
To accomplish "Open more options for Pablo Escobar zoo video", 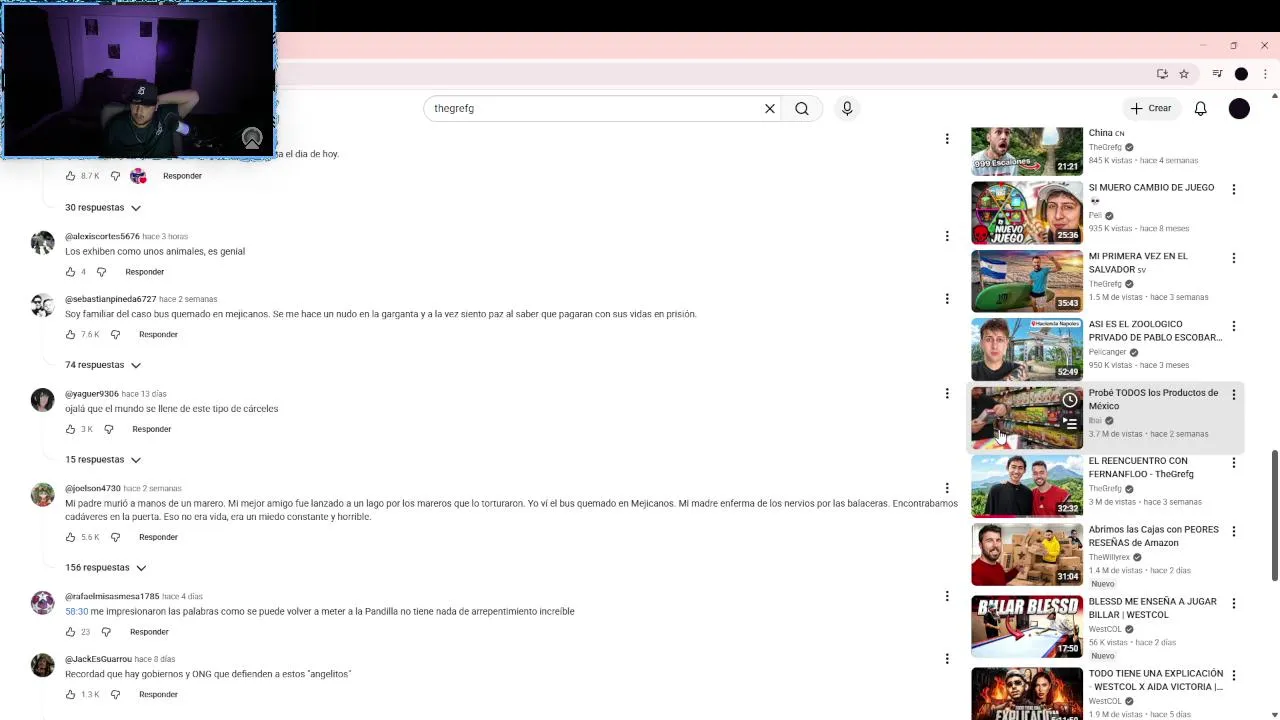I will 1234,326.
